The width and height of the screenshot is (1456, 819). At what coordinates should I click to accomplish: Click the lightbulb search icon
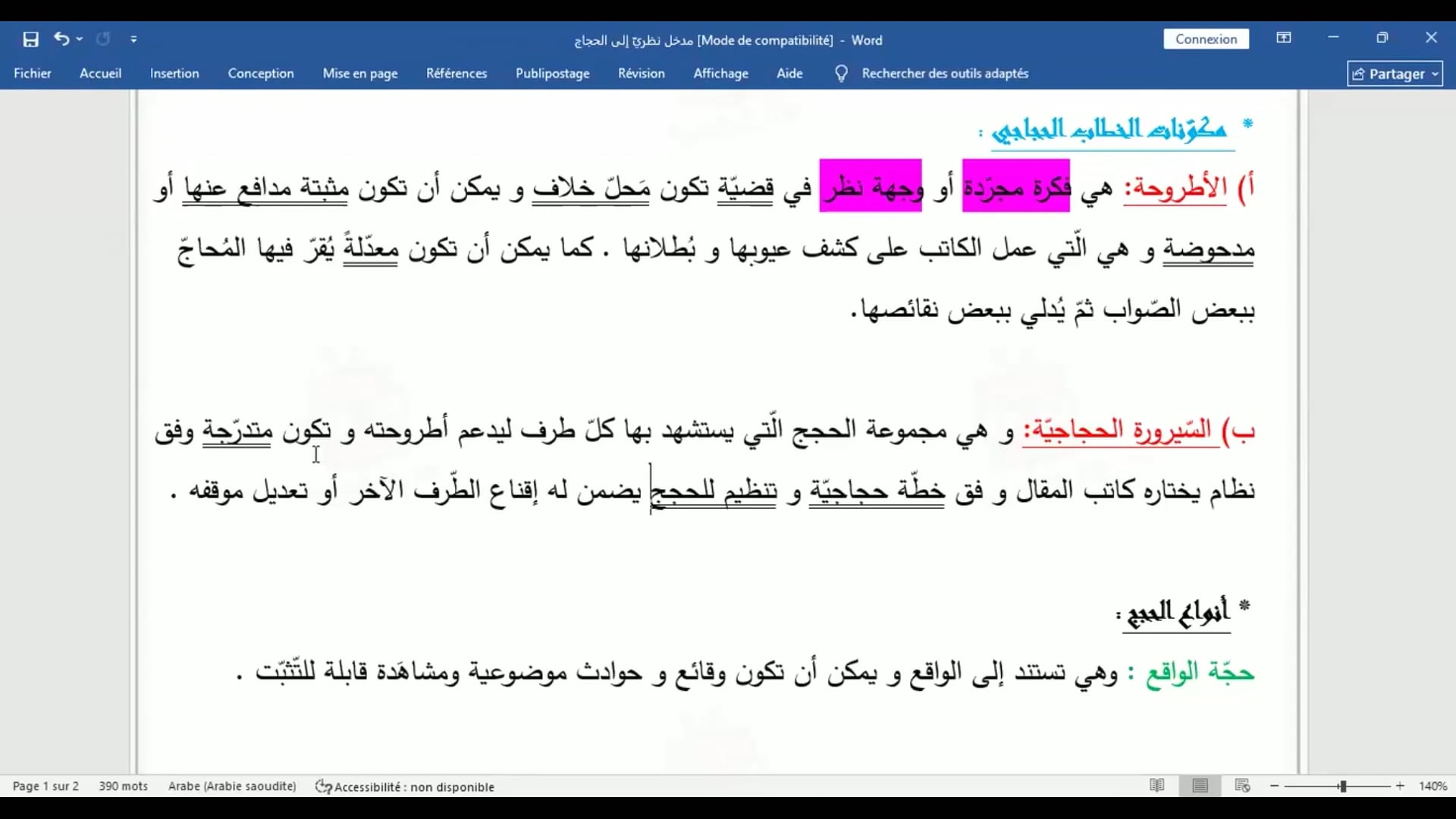[841, 74]
